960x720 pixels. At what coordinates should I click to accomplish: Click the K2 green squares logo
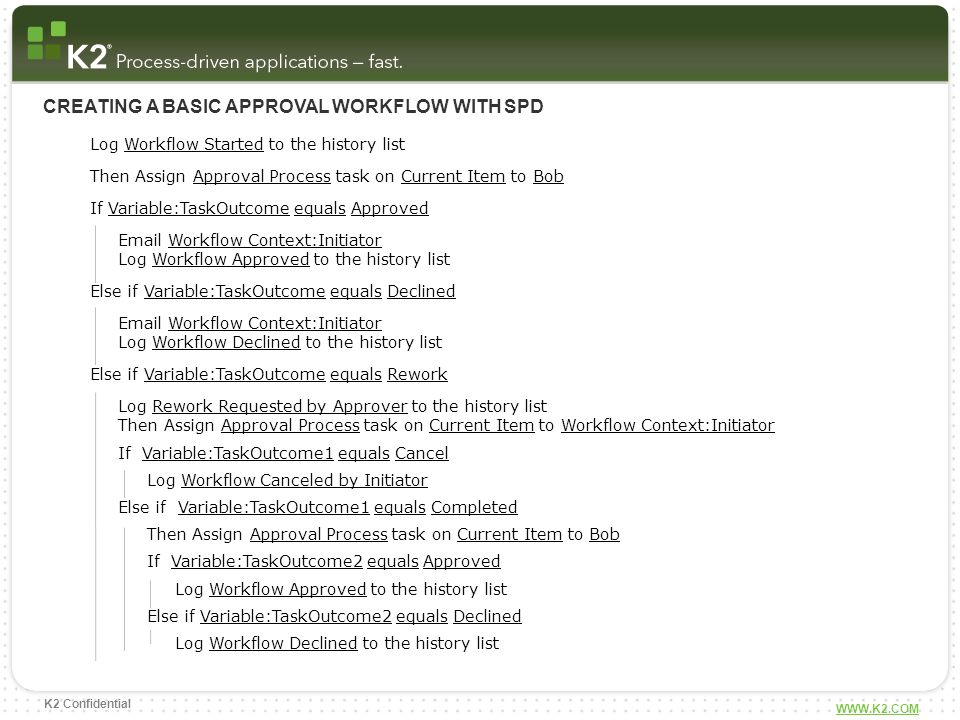[47, 40]
